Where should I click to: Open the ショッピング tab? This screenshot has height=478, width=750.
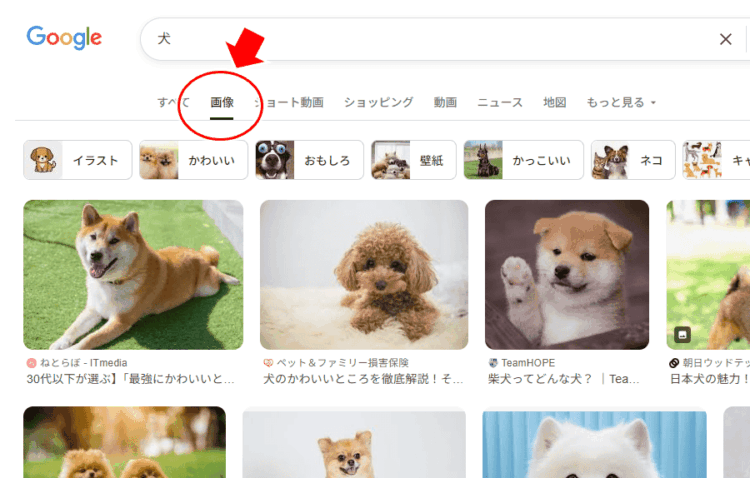pos(378,102)
